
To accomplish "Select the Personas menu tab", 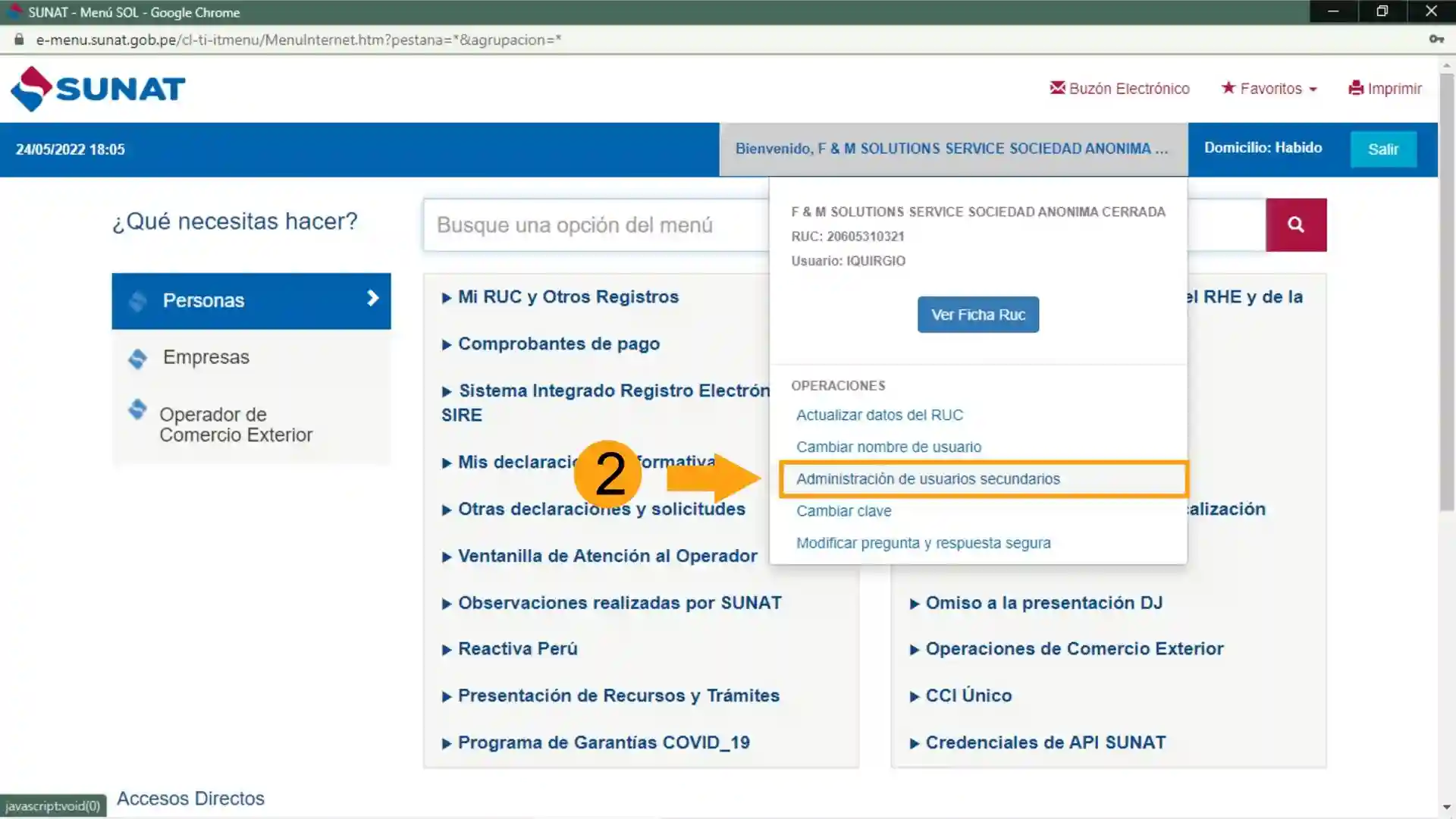I will point(251,301).
